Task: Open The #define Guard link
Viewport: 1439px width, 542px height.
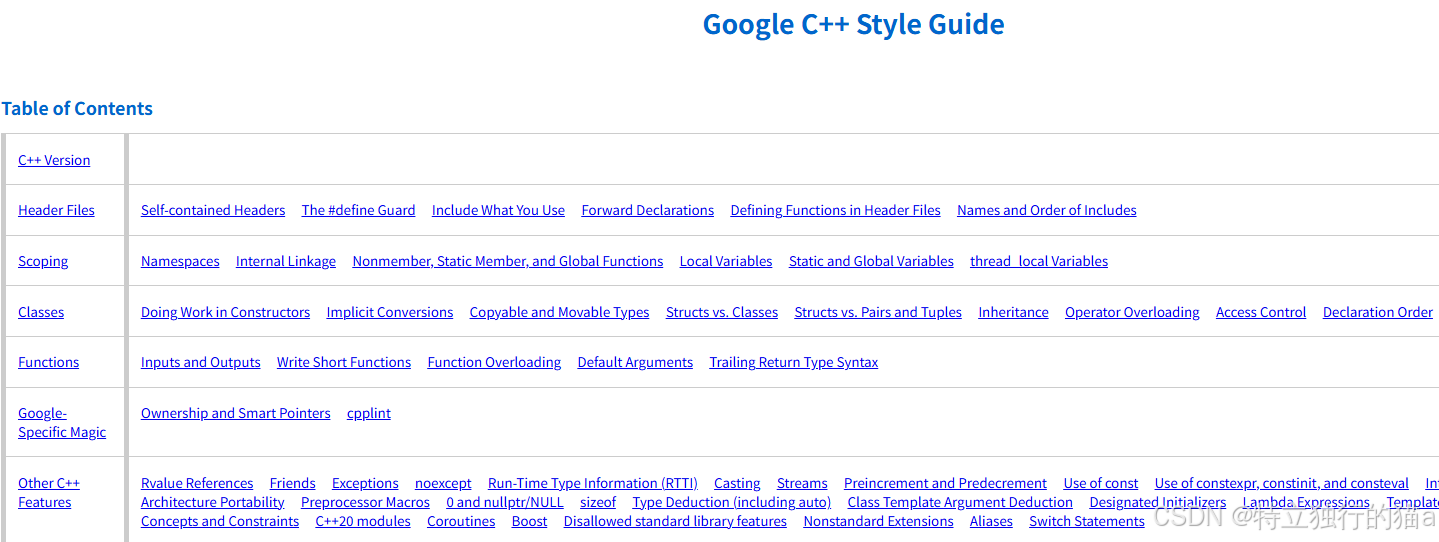Action: tap(358, 210)
